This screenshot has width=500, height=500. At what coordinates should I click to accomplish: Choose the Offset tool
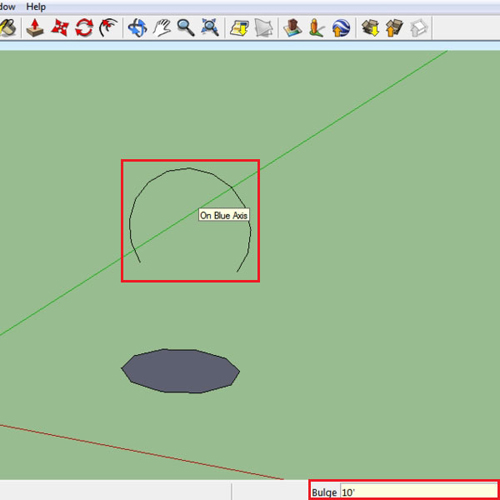point(108,27)
